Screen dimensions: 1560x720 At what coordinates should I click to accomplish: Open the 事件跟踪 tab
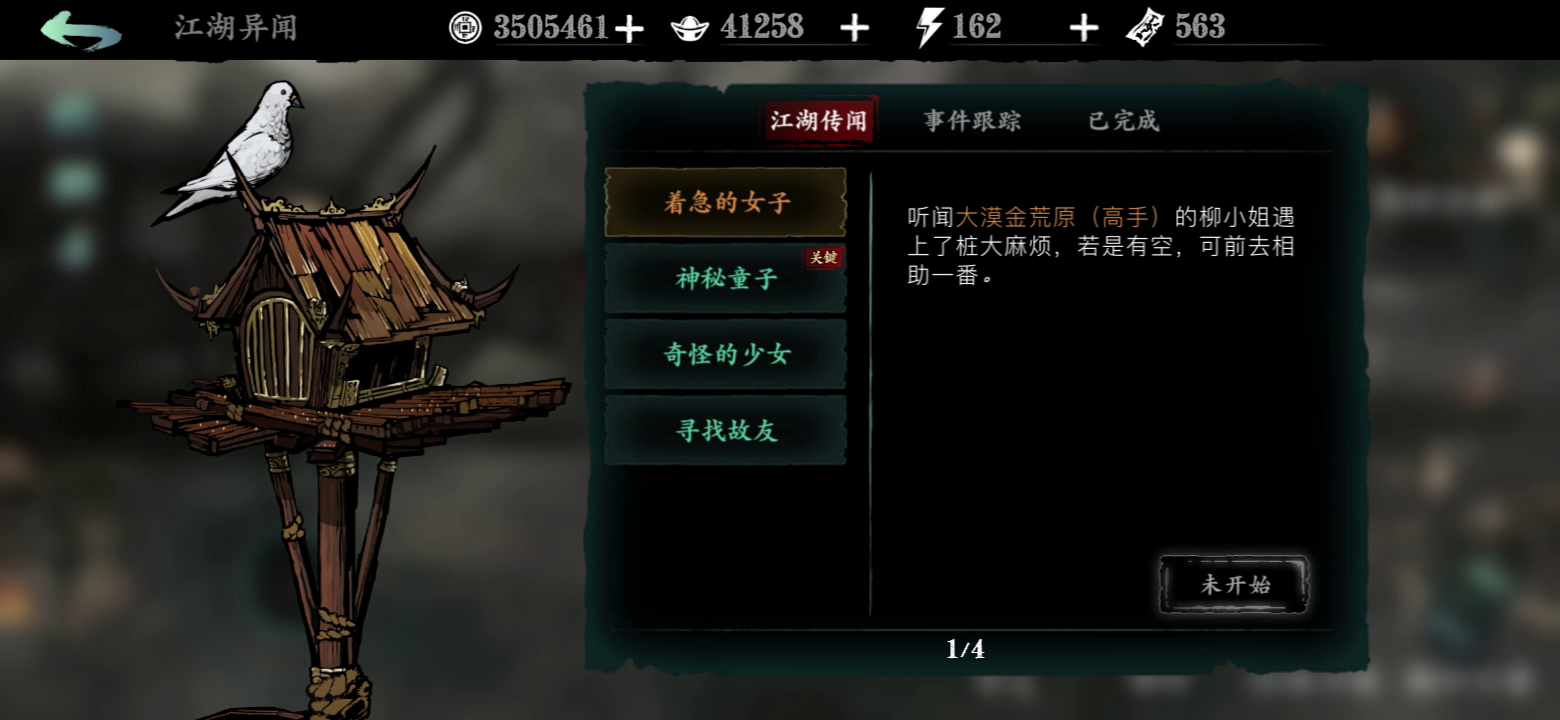(972, 121)
